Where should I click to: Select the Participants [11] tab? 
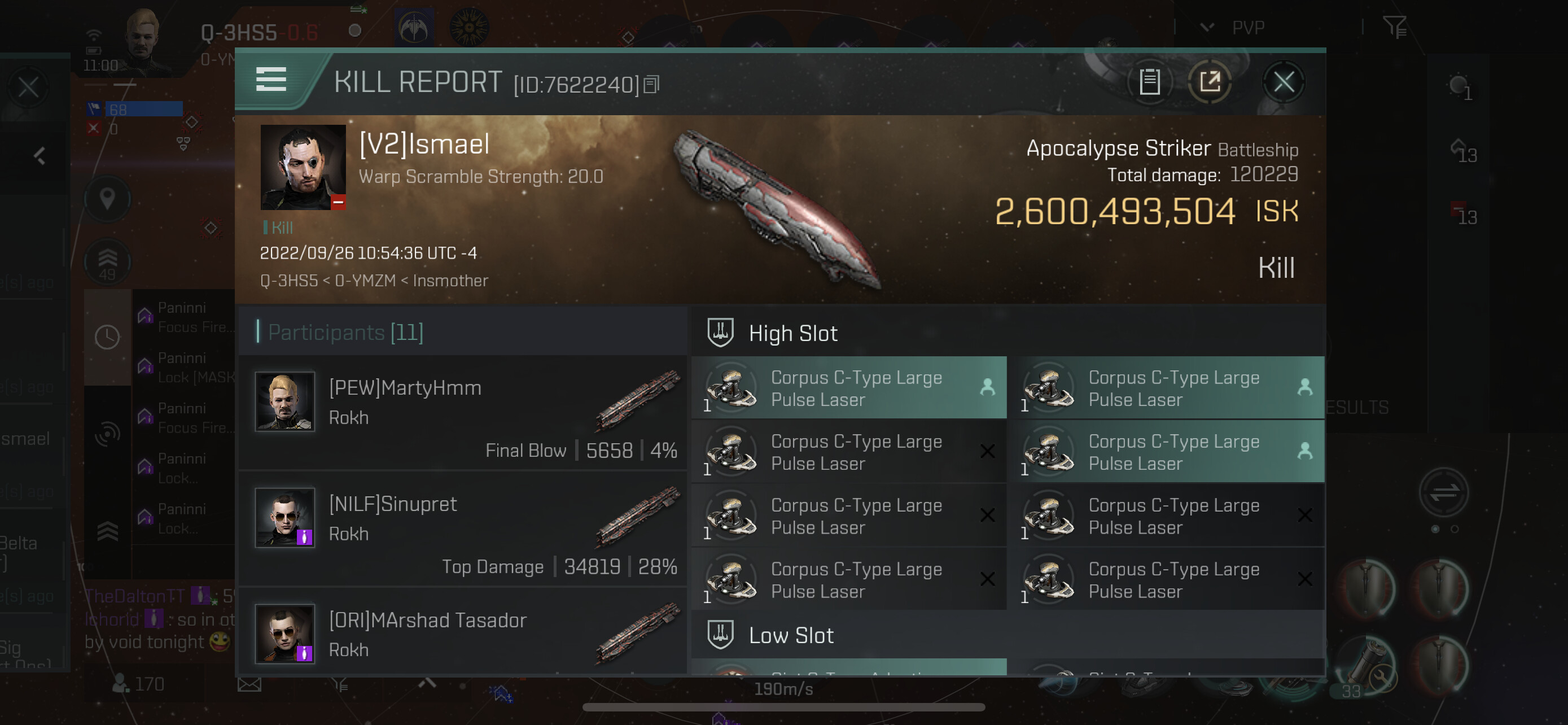pos(345,333)
